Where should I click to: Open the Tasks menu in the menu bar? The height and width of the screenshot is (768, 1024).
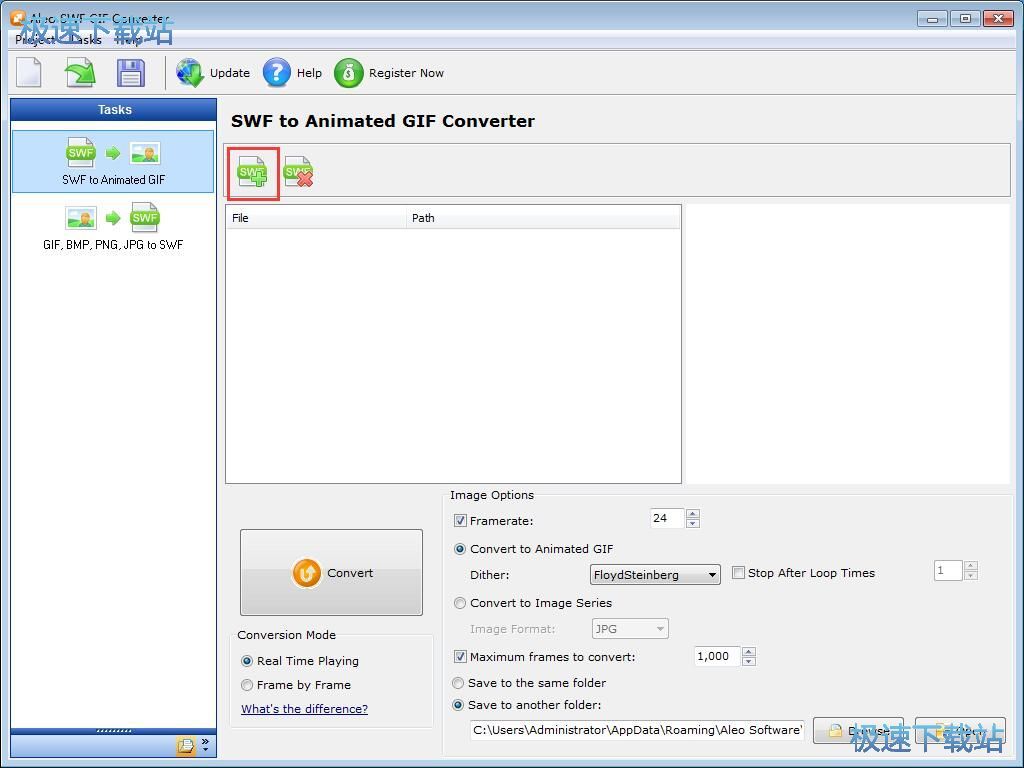(x=86, y=40)
